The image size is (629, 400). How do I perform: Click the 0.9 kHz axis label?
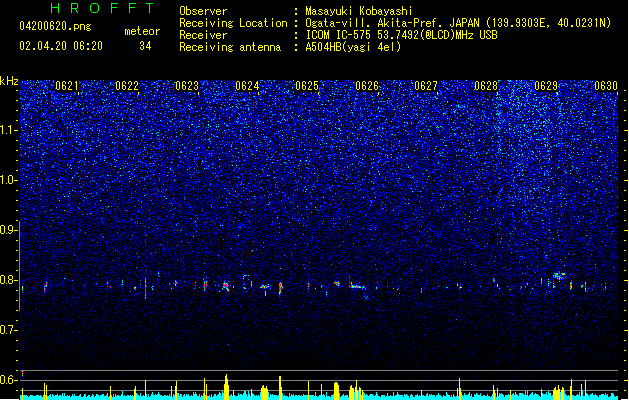tap(9, 230)
